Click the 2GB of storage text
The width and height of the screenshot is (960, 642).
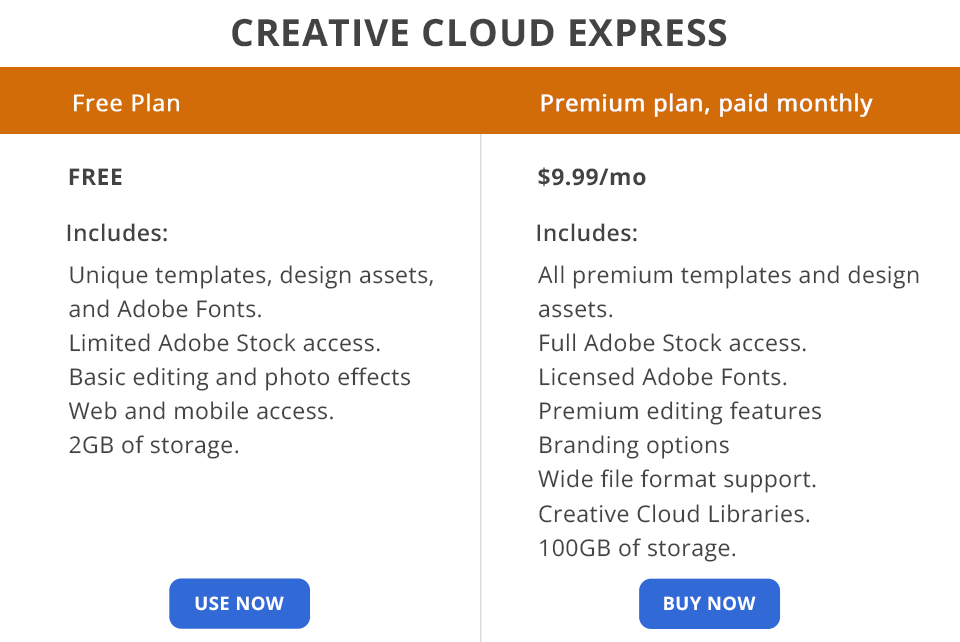pyautogui.click(x=154, y=445)
